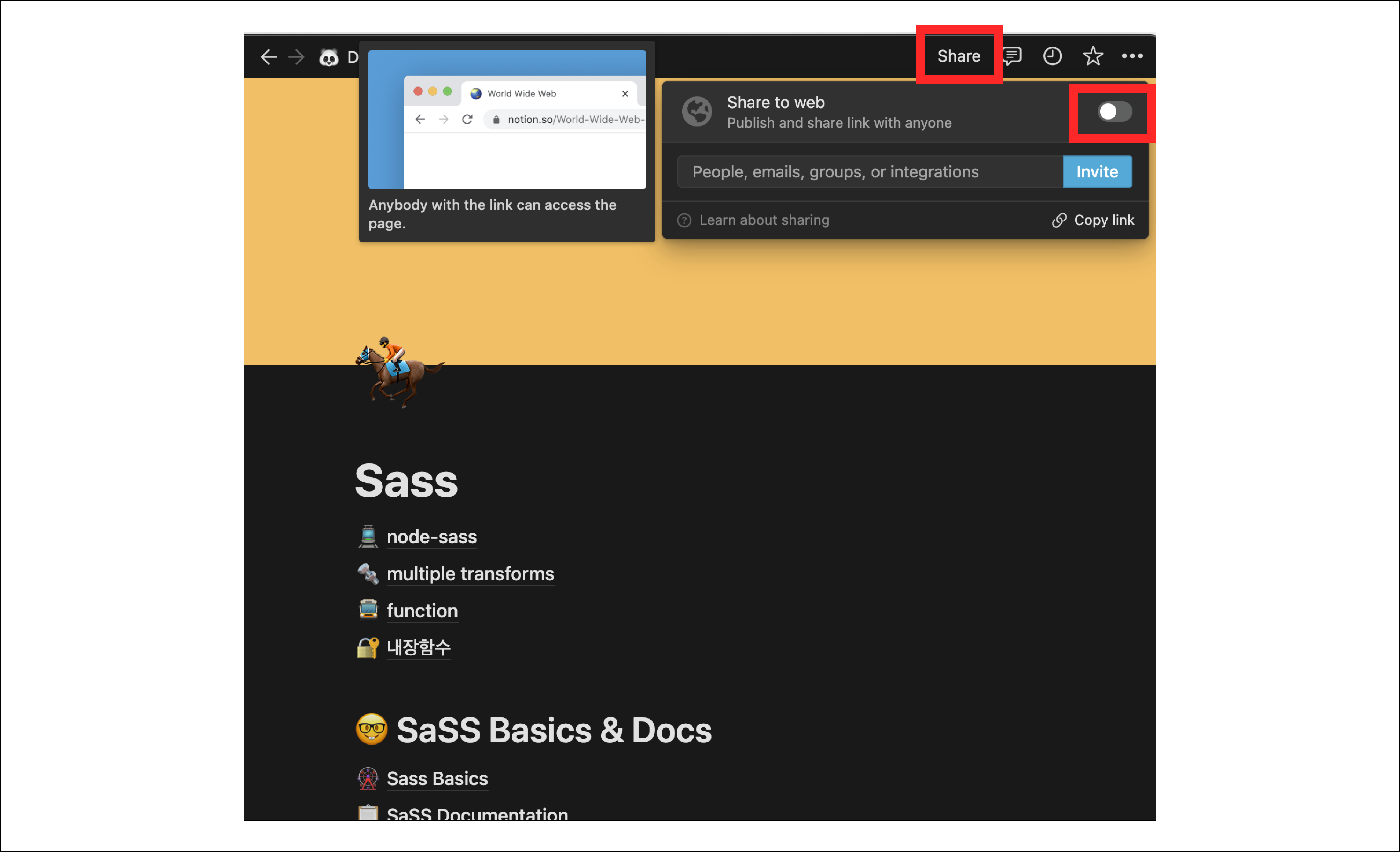Click the World Wide Web preview thumbnail
The width and height of the screenshot is (1400, 852).
[507, 119]
